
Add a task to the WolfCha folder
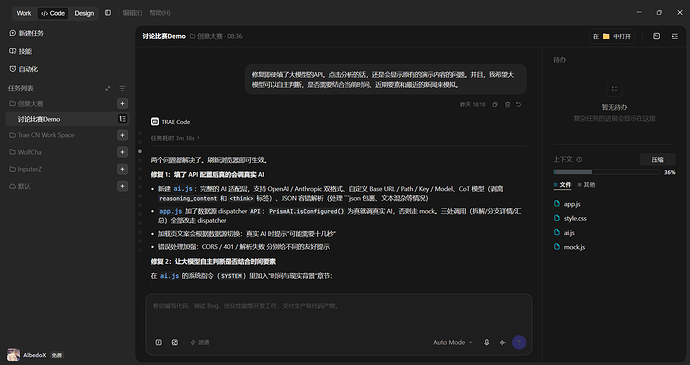pyautogui.click(x=122, y=152)
